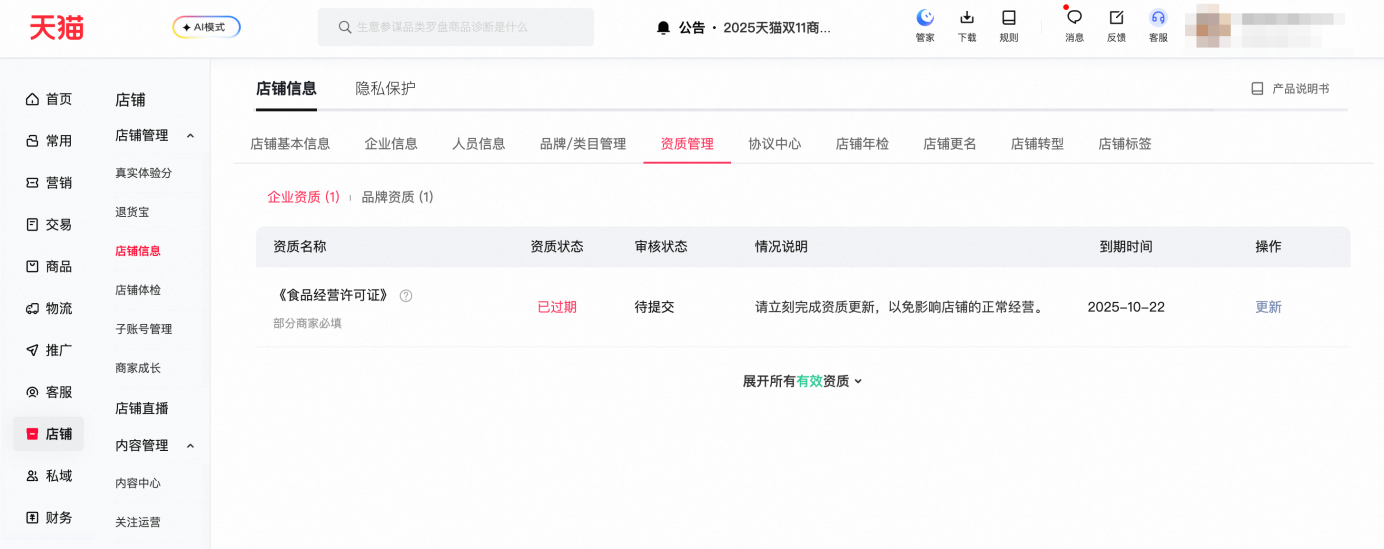The height and width of the screenshot is (549, 1384).
Task: Collapse the 店铺管理 menu group
Action: click(x=191, y=136)
